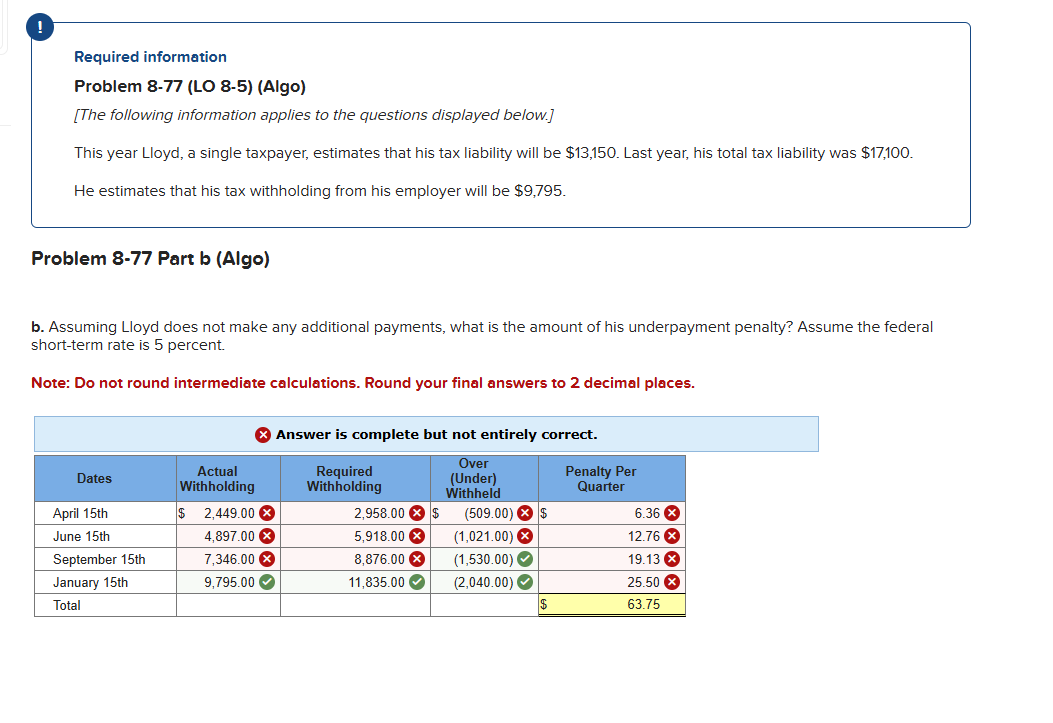Click the September 15th Over (Under) Withheld cell
Viewport: 1053px width, 723px height.
(483, 558)
